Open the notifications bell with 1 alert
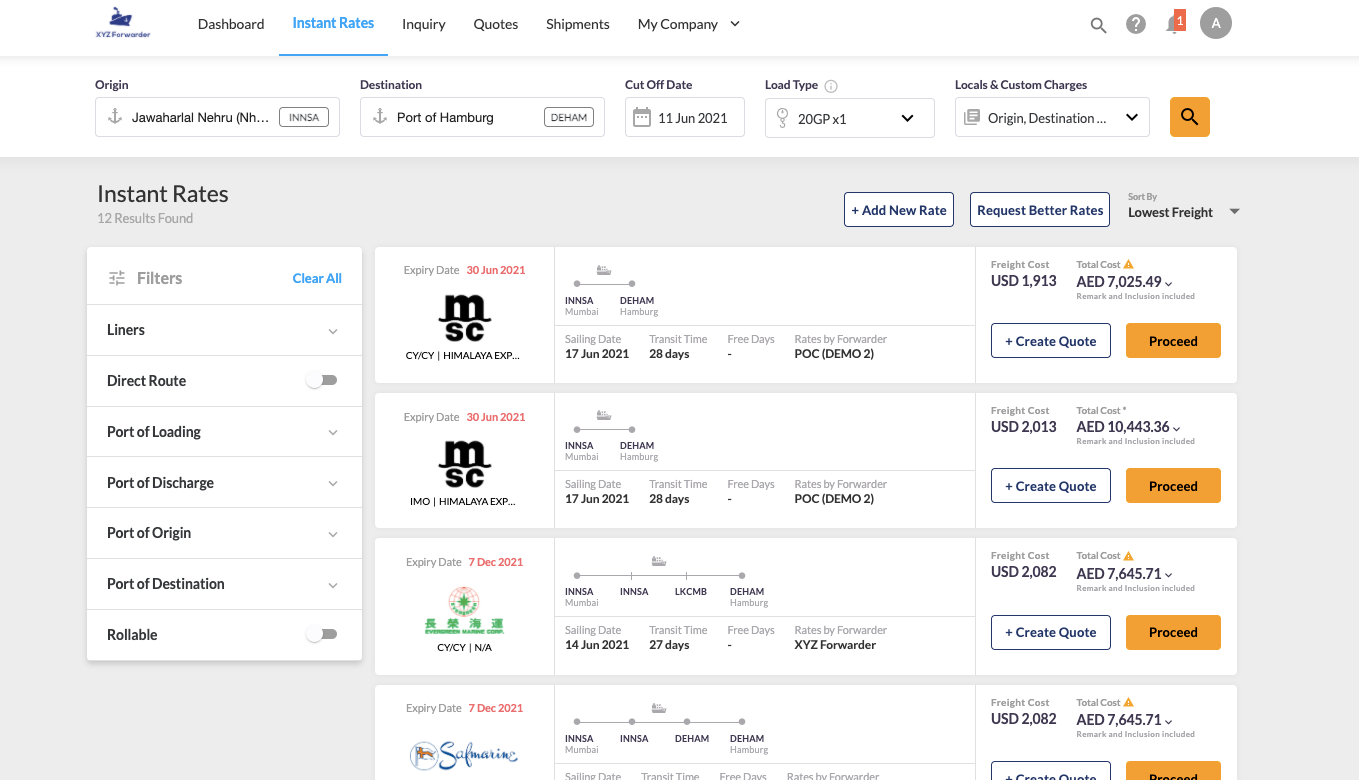This screenshot has width=1359, height=780. [x=1172, y=24]
